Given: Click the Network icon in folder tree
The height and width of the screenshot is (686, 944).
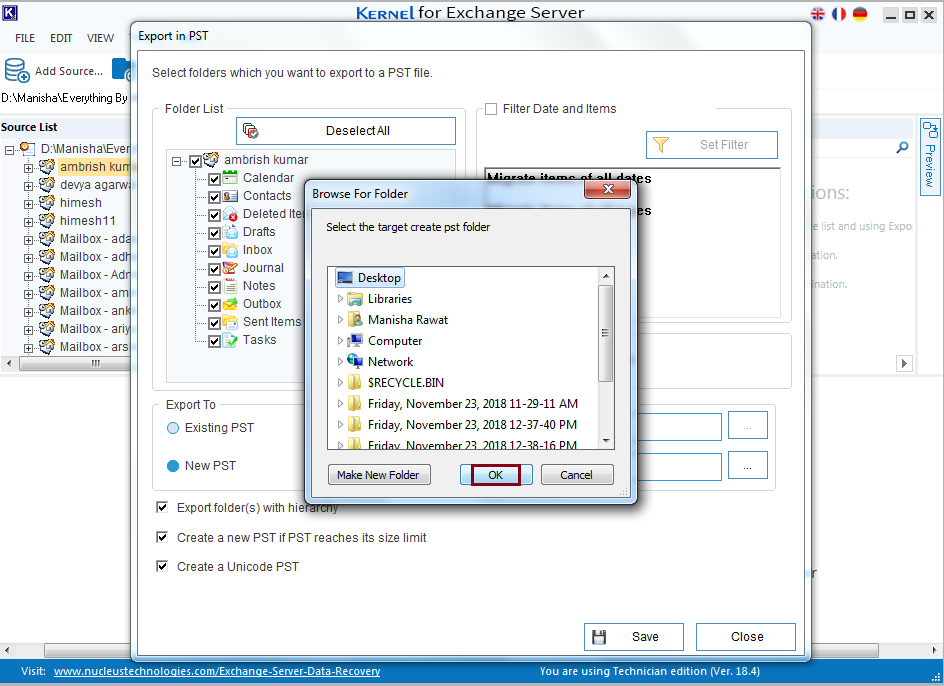Looking at the screenshot, I should (355, 361).
